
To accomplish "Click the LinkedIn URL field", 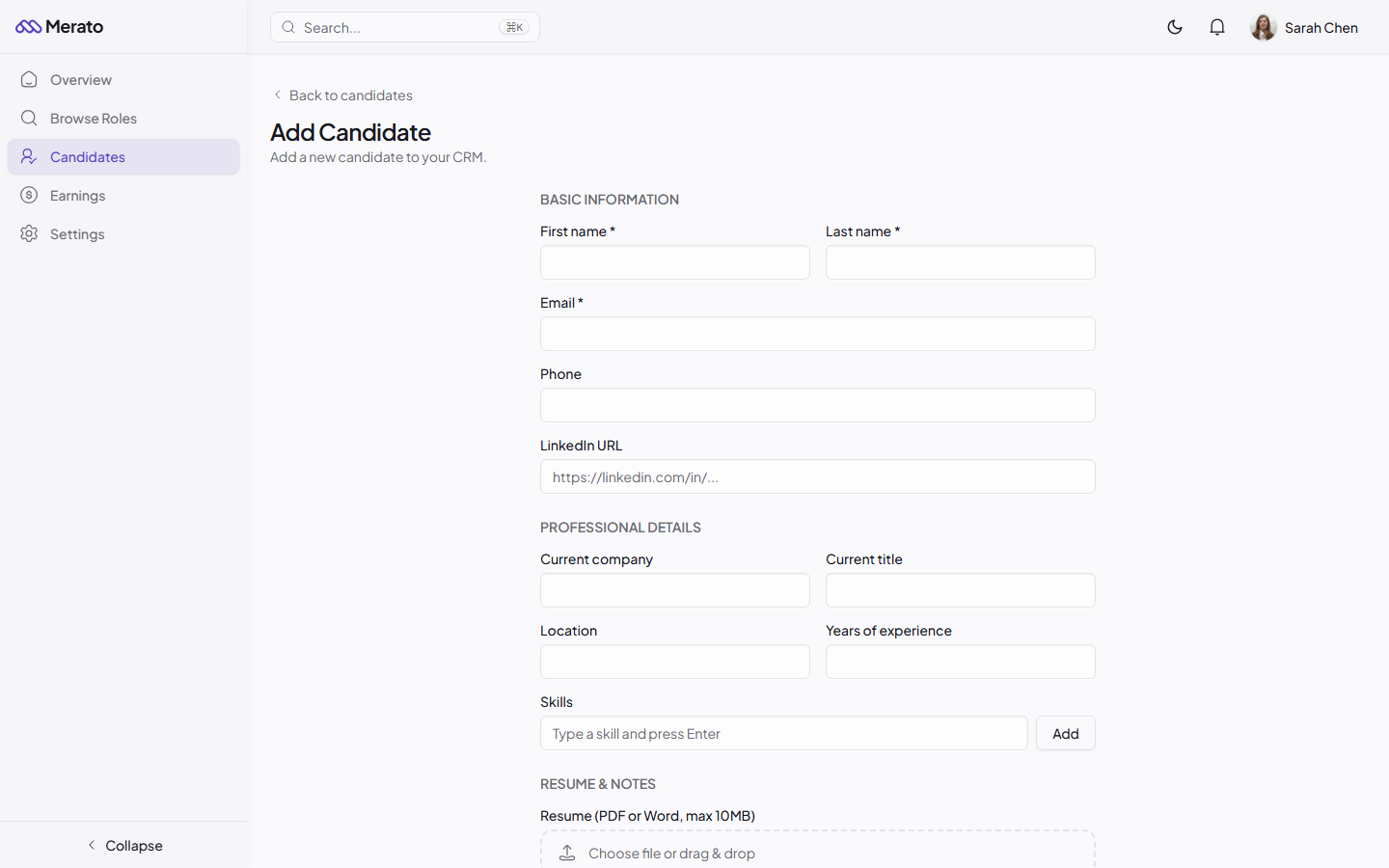I will [x=817, y=476].
